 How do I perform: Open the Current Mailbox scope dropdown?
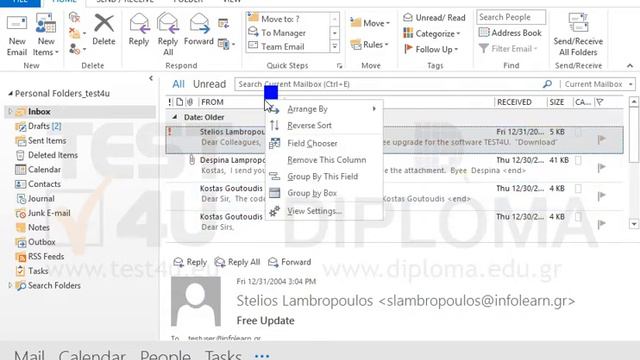pos(598,84)
